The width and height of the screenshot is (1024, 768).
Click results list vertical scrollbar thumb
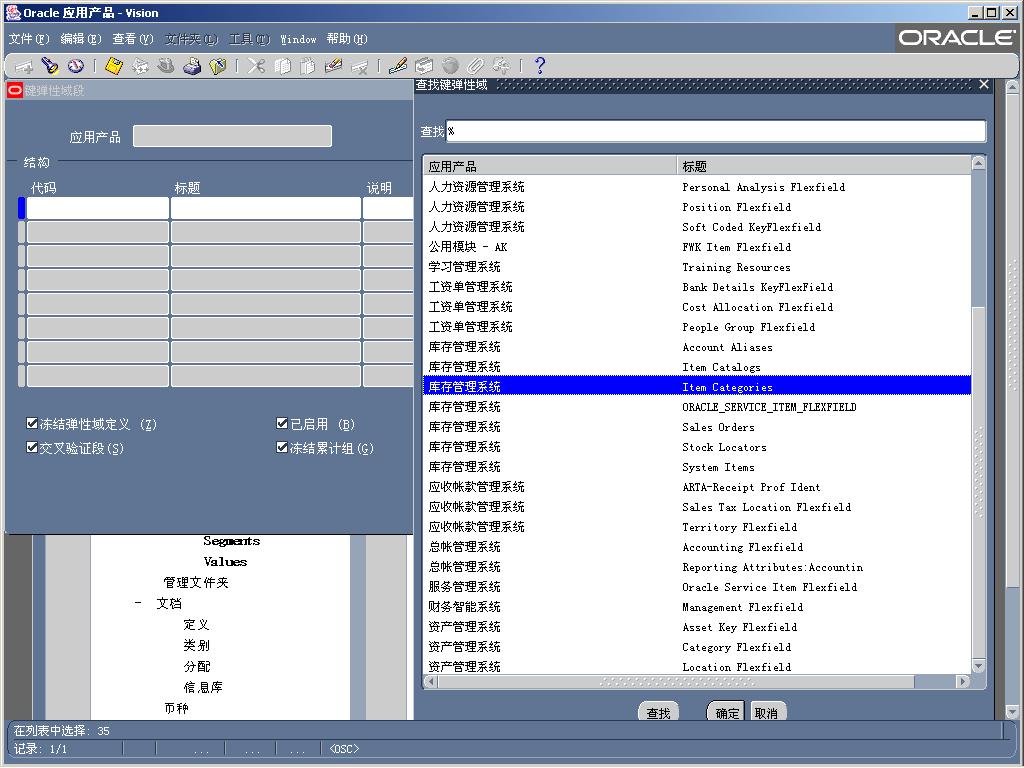[x=978, y=481]
